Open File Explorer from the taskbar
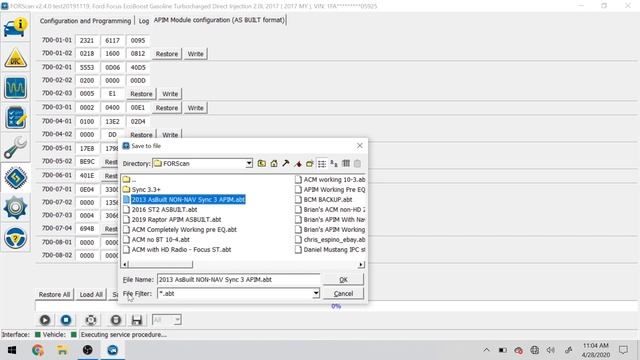Viewport: 640px width, 360px height. point(62,350)
